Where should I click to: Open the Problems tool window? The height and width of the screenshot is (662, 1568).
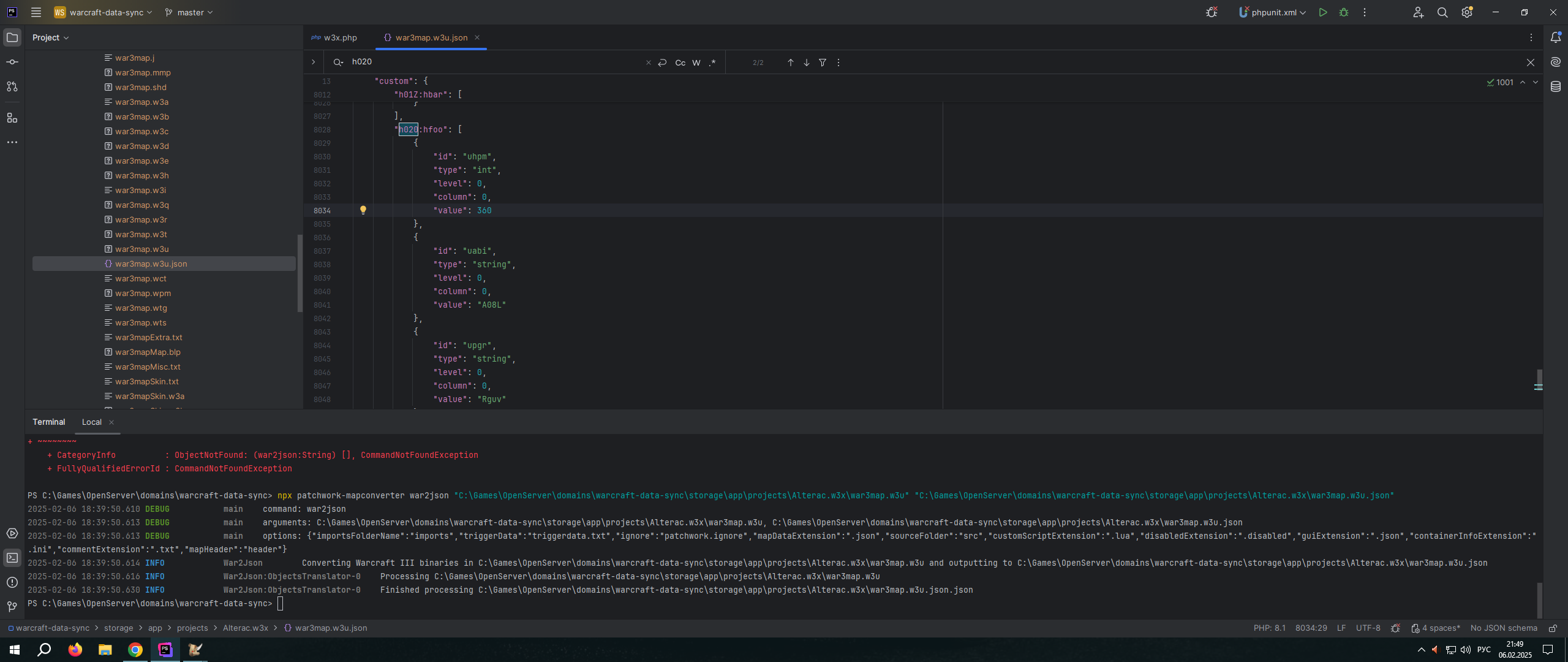click(12, 582)
